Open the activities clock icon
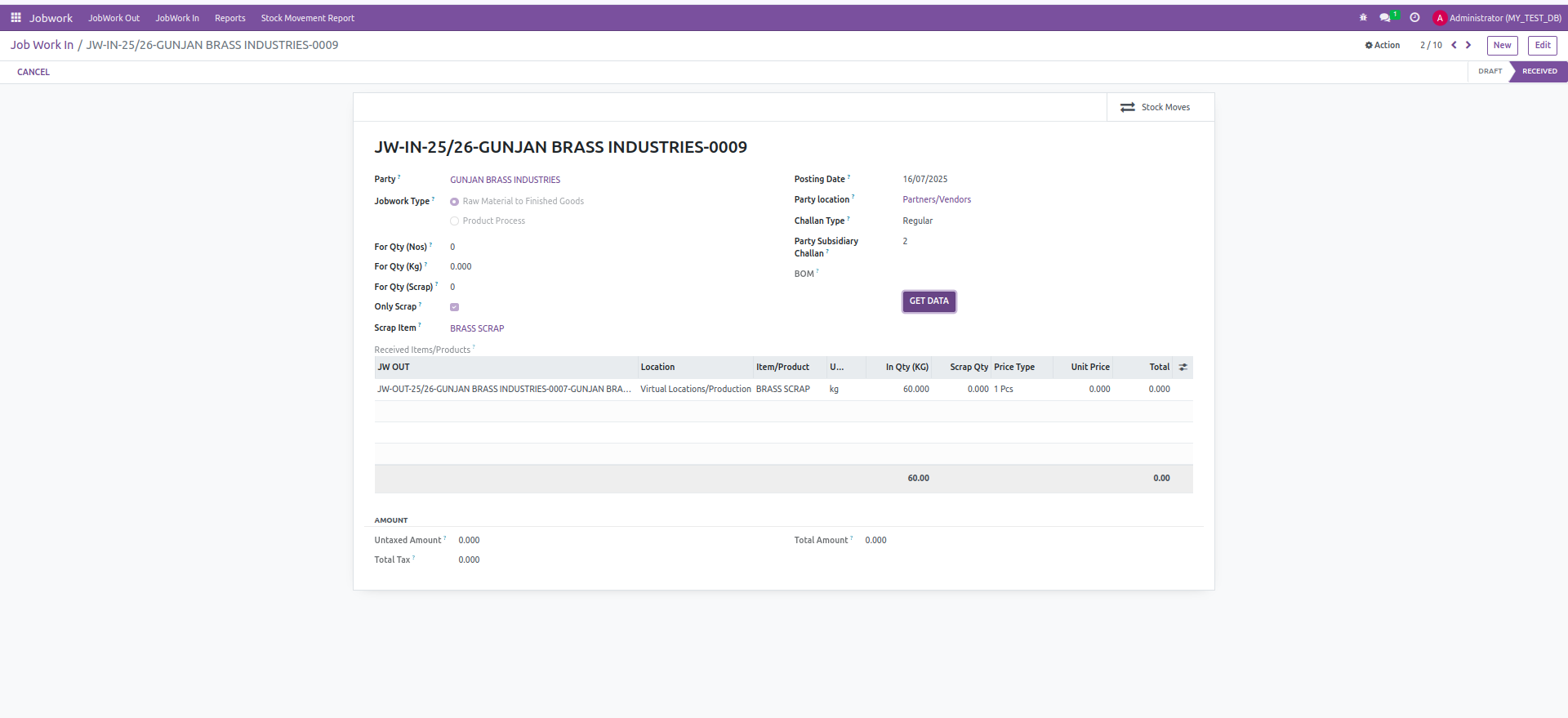The width and height of the screenshot is (1568, 718). point(1414,18)
